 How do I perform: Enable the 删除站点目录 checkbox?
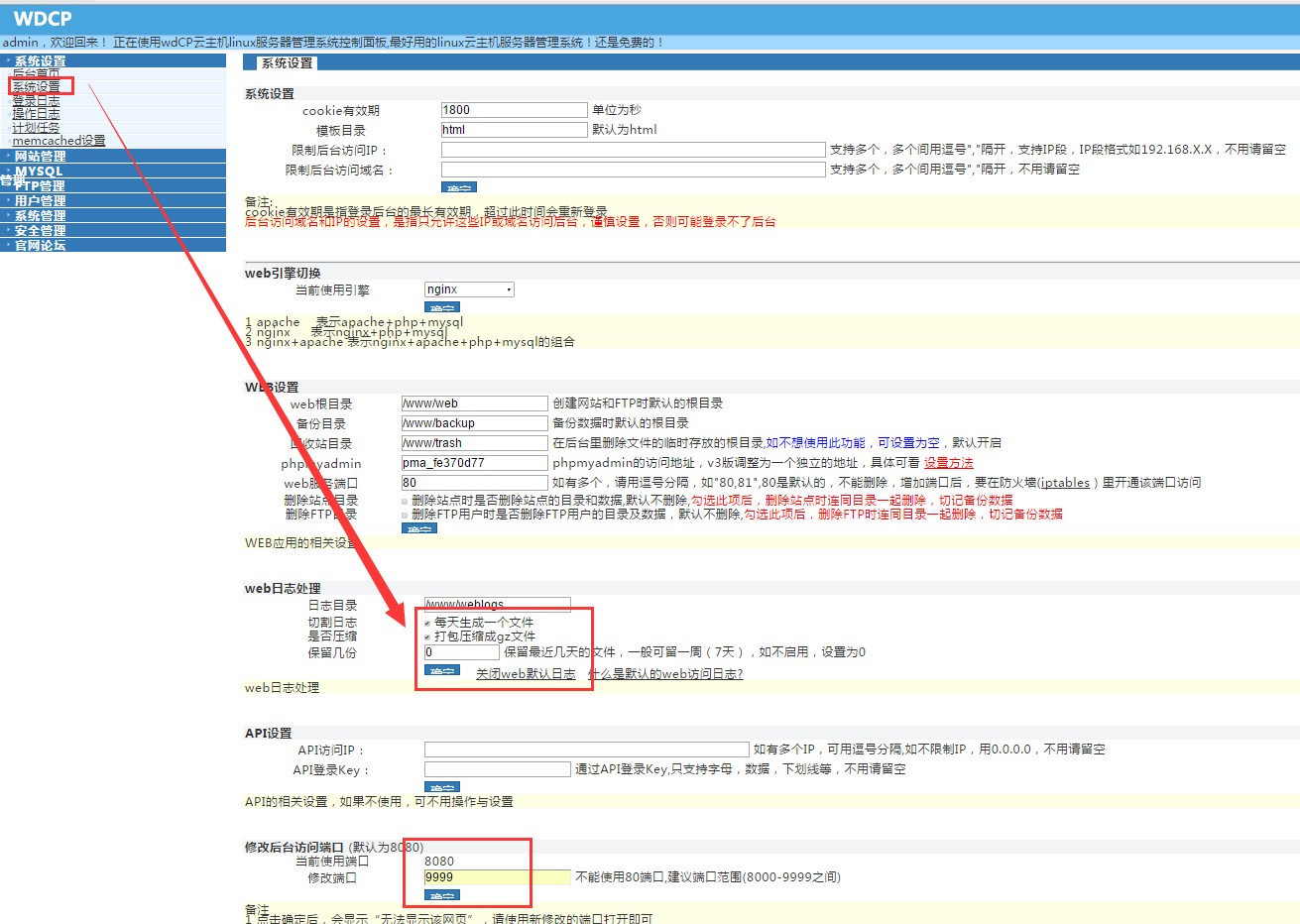405,501
